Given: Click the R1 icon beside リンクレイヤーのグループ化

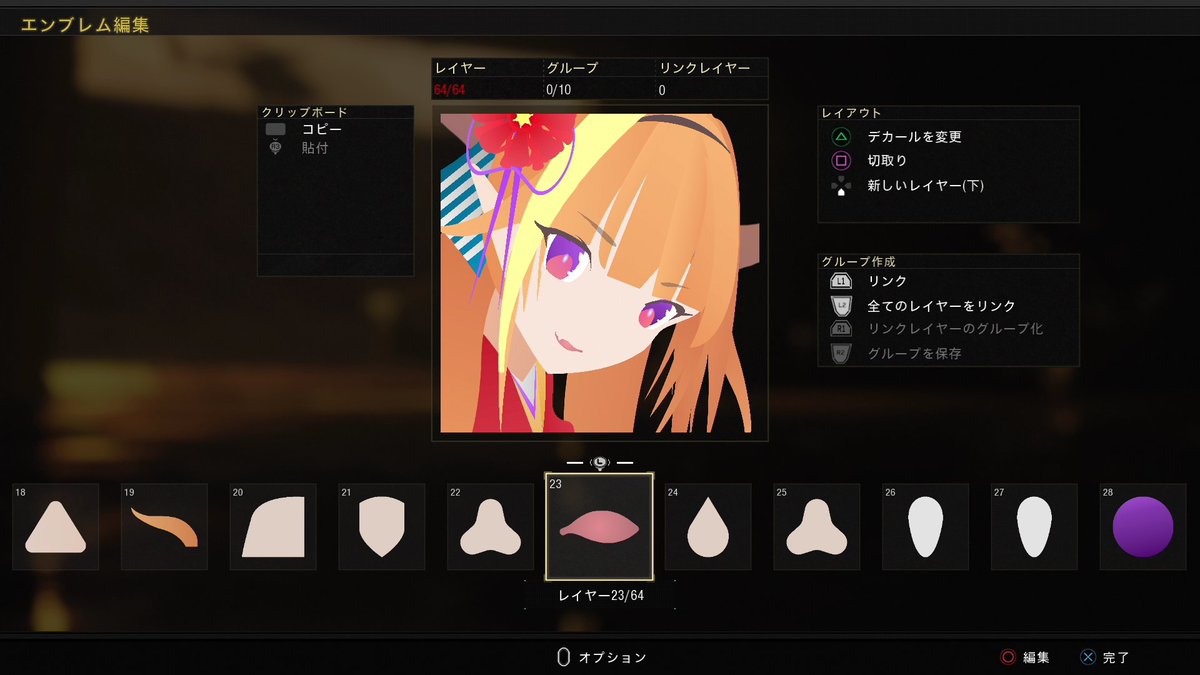Looking at the screenshot, I should click(x=841, y=329).
